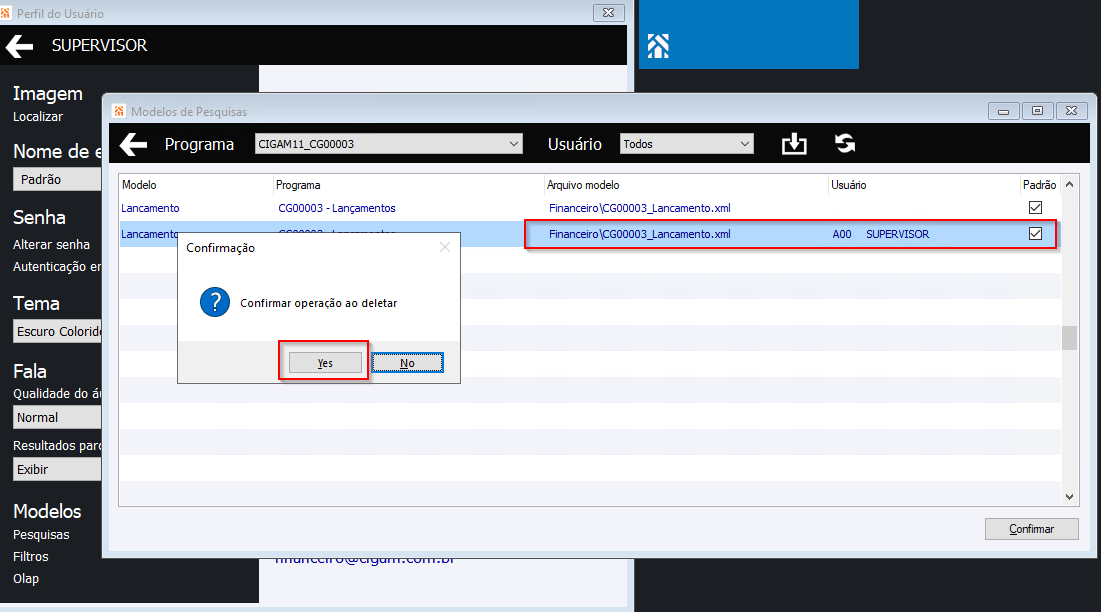Close the Modelos de Pesquisas window

pyautogui.click(x=1072, y=111)
